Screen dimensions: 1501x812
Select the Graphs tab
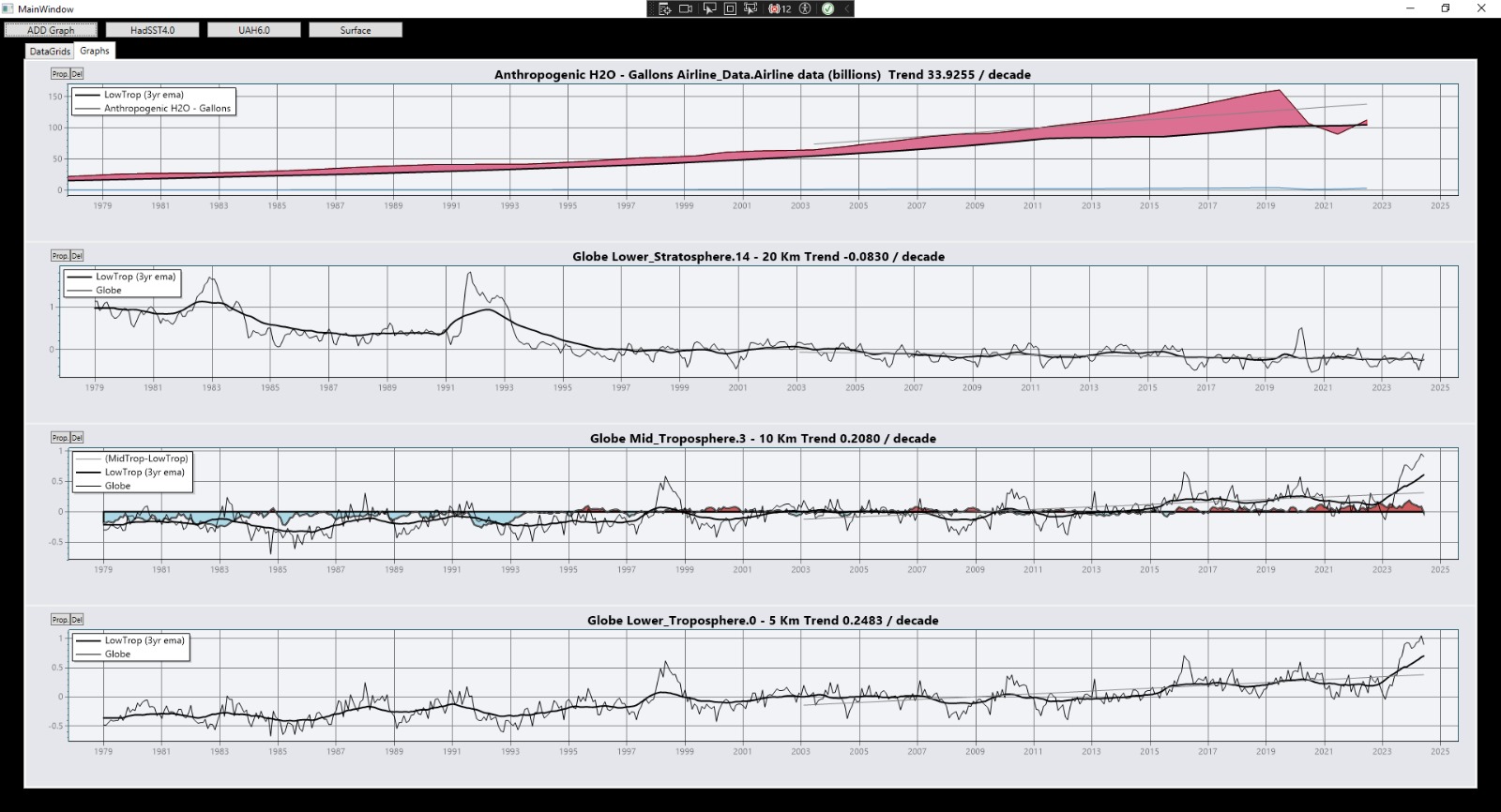[94, 51]
